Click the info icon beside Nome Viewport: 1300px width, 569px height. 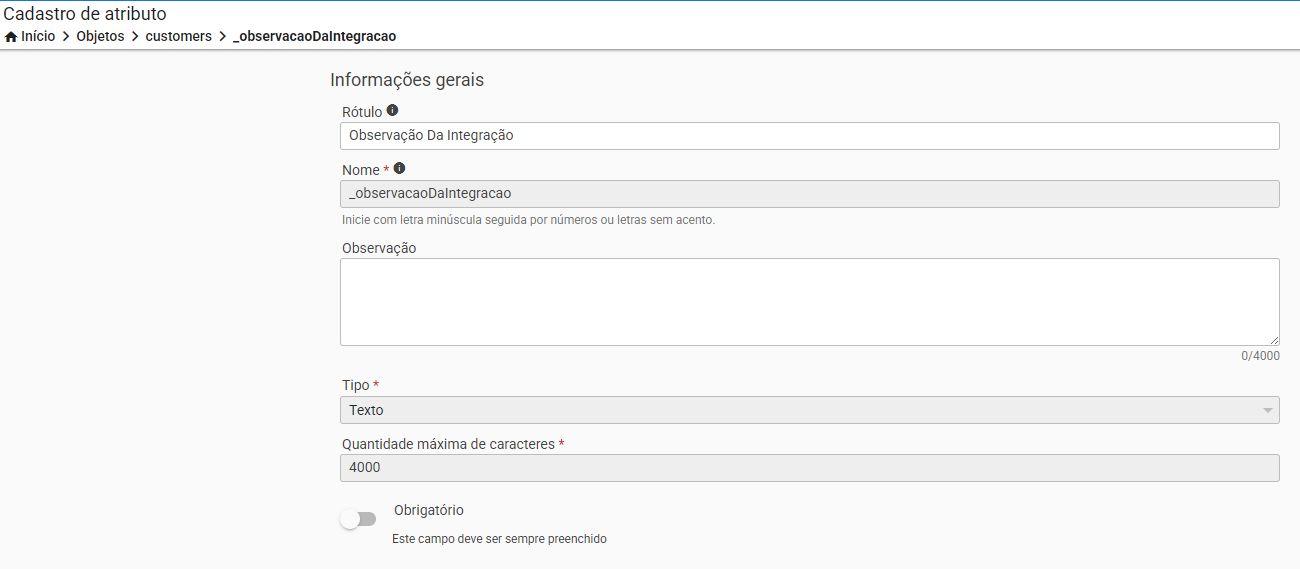tap(399, 168)
